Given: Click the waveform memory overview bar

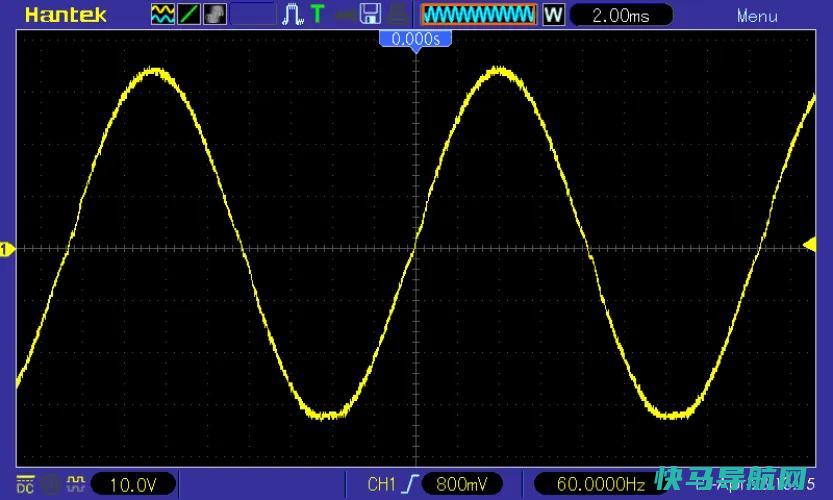Looking at the screenshot, I should click(x=479, y=15).
